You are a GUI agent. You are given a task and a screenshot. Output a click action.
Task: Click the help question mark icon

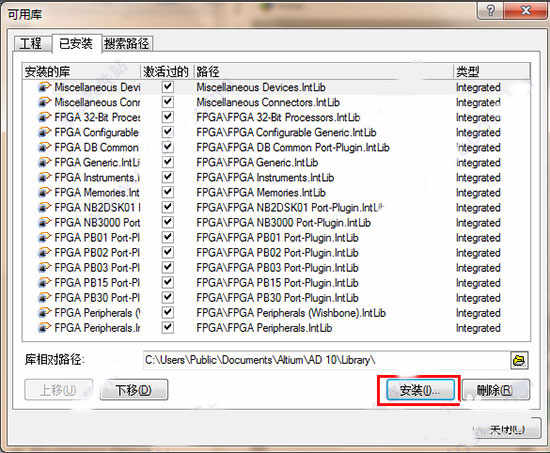490,11
